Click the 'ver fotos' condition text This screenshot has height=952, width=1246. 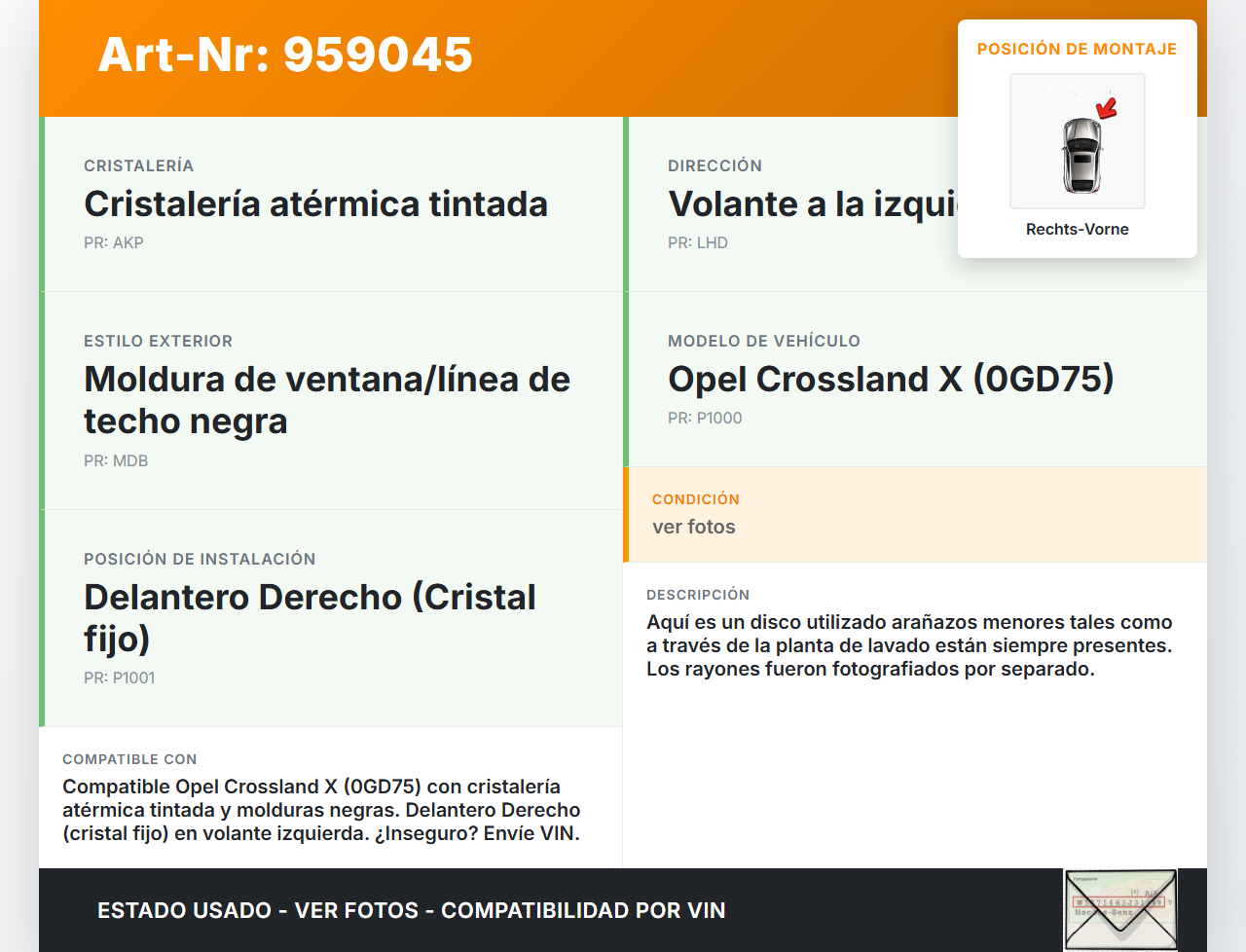[x=694, y=527]
